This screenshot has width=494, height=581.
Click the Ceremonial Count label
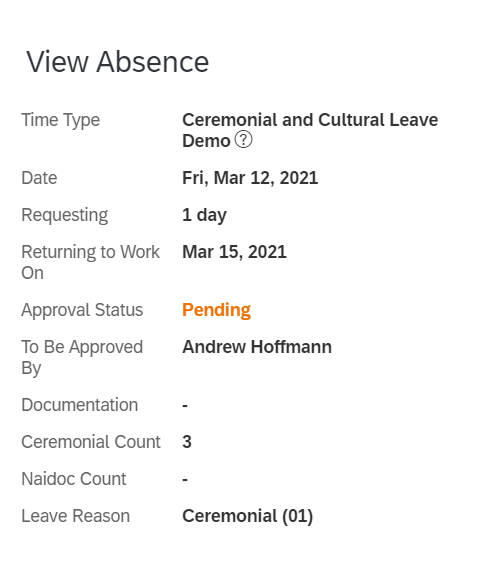click(x=91, y=442)
